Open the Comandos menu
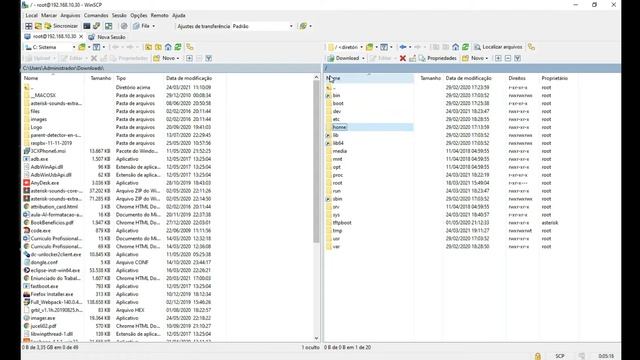 [x=96, y=16]
